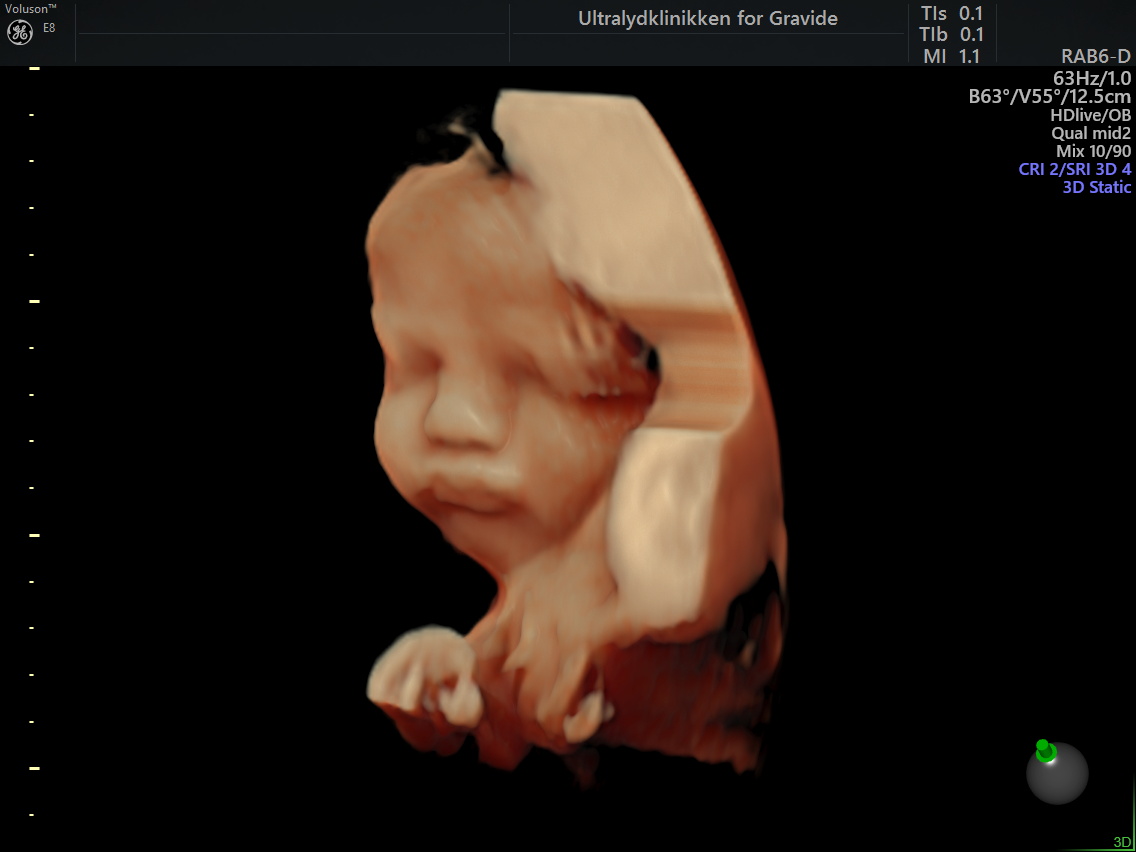Click the 'B63°/V55°/12.5cm' readout
Viewport: 1136px width, 852px height.
[1049, 96]
